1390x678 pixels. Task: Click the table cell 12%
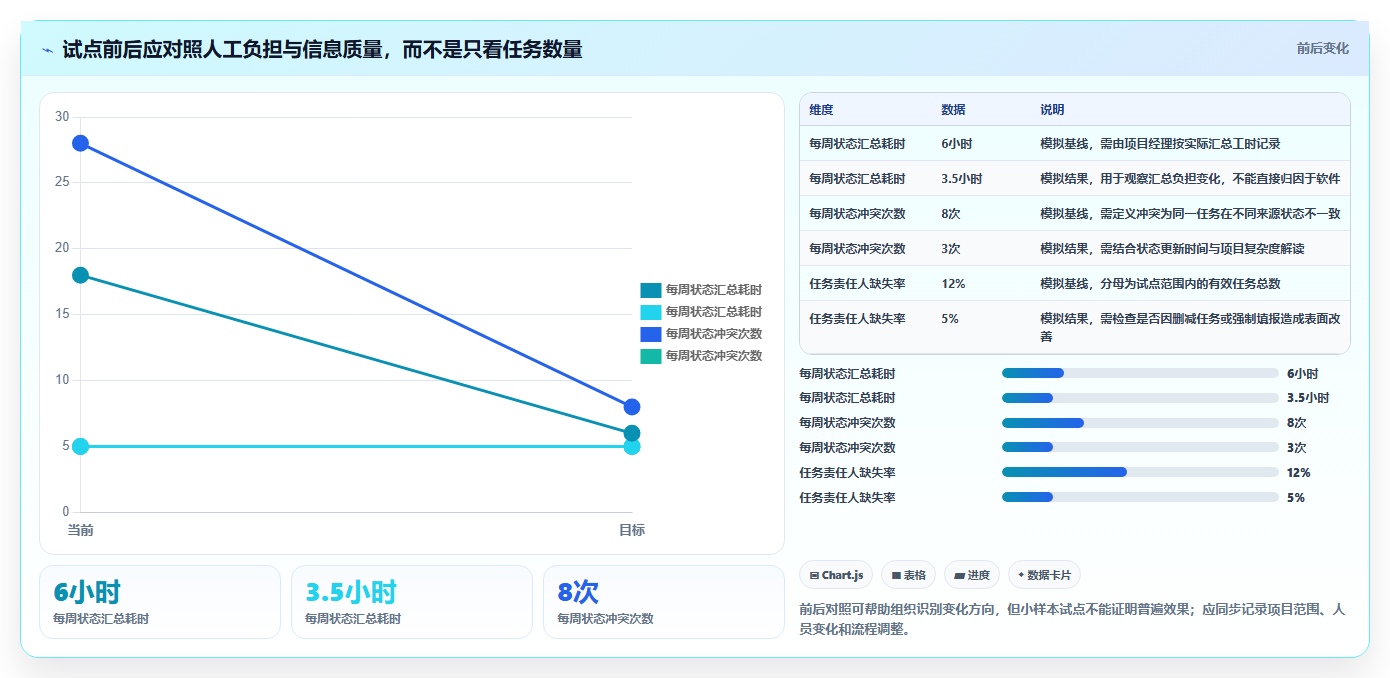953,284
